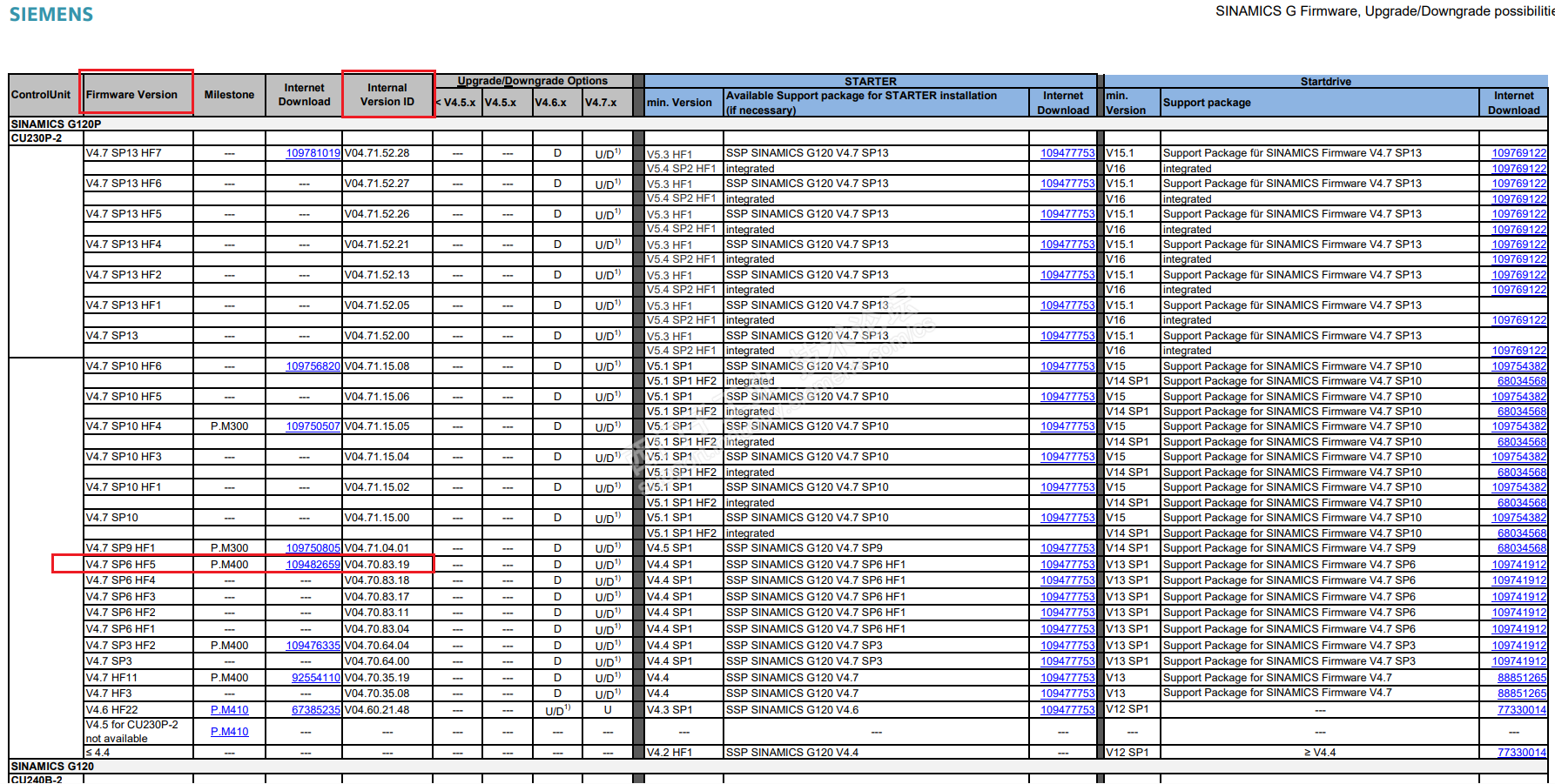Open link 109754382 in the V4.7 SP10 HF6 row

[1519, 366]
